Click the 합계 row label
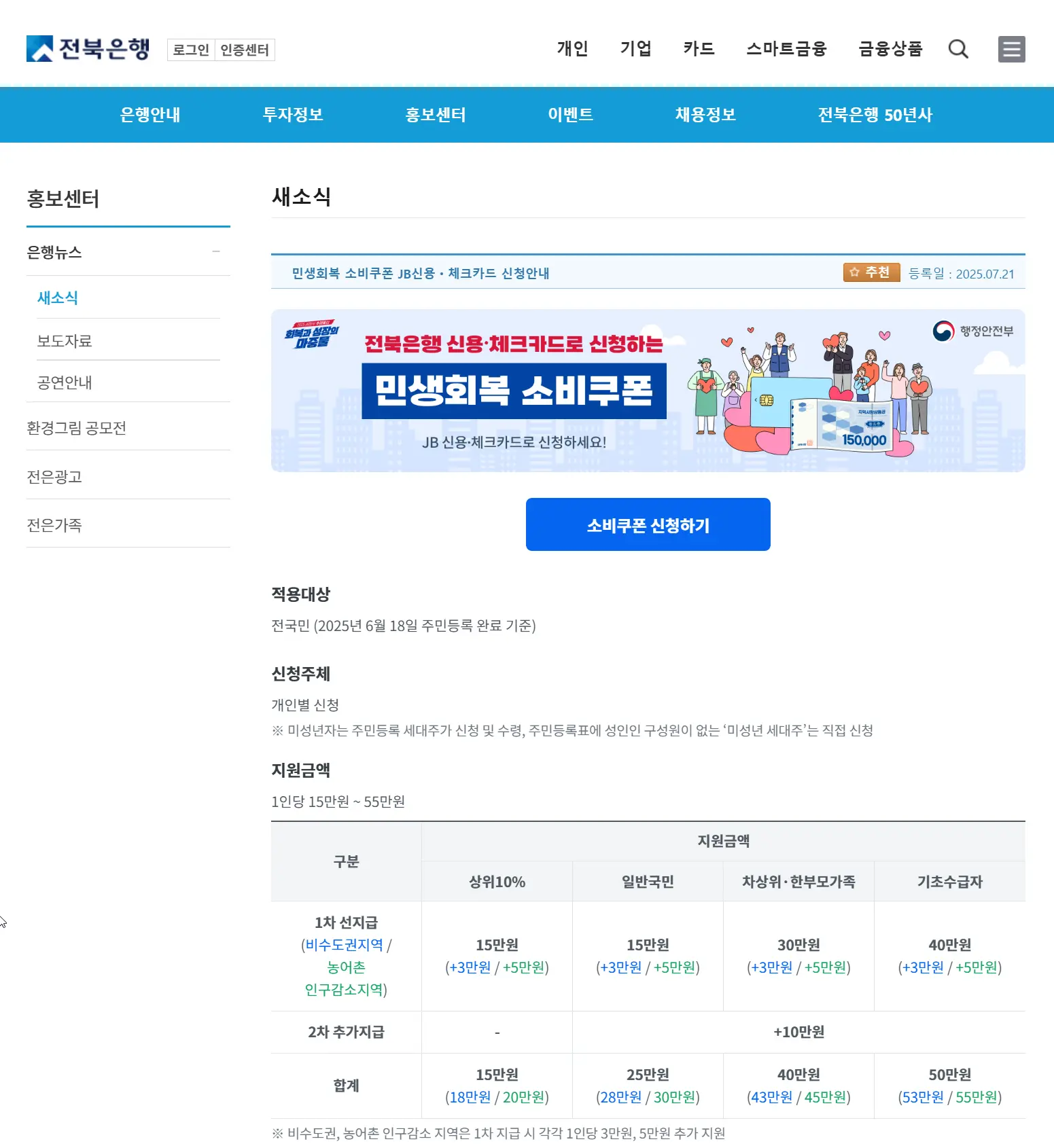 tap(346, 1086)
